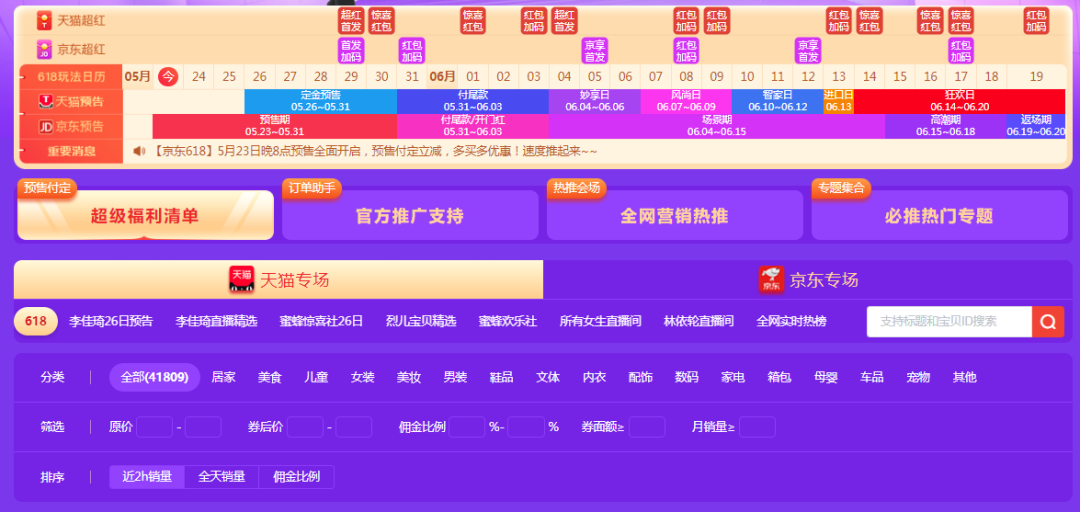Open the 李佳琦直播精选 sub-tab
Image resolution: width=1080 pixels, height=512 pixels.
point(216,321)
